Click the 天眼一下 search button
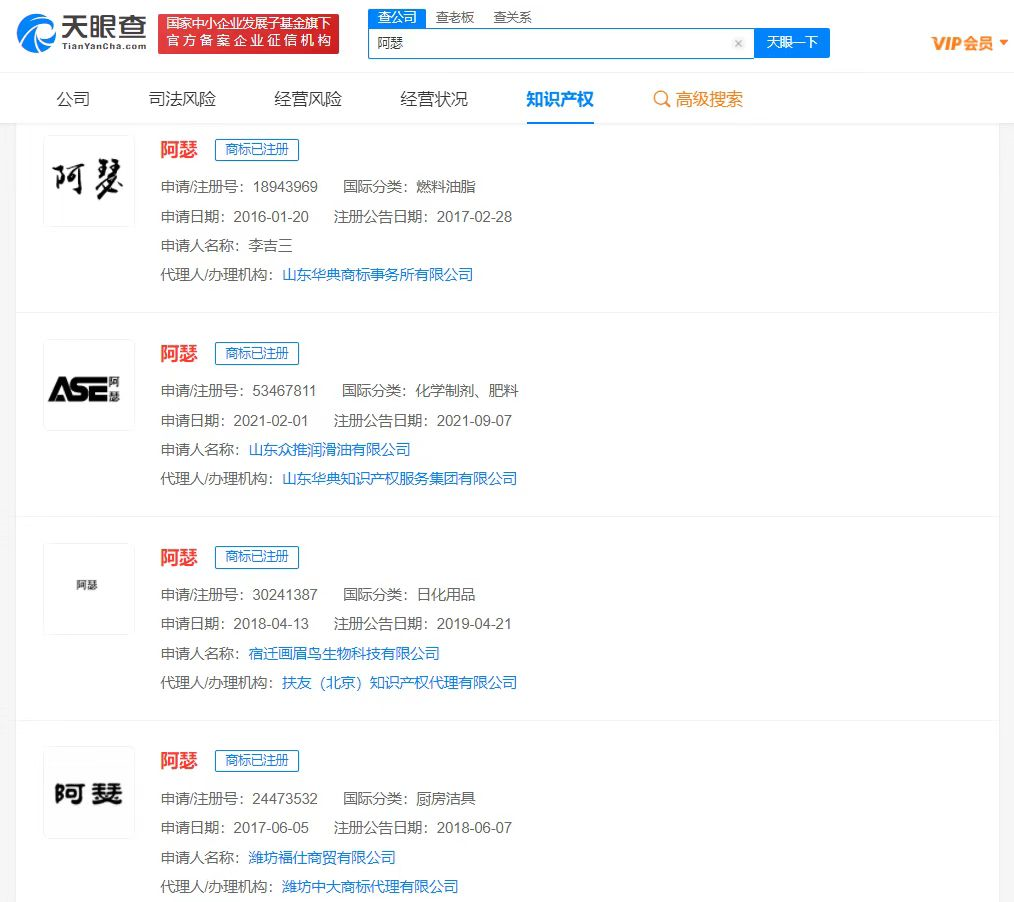 (791, 43)
